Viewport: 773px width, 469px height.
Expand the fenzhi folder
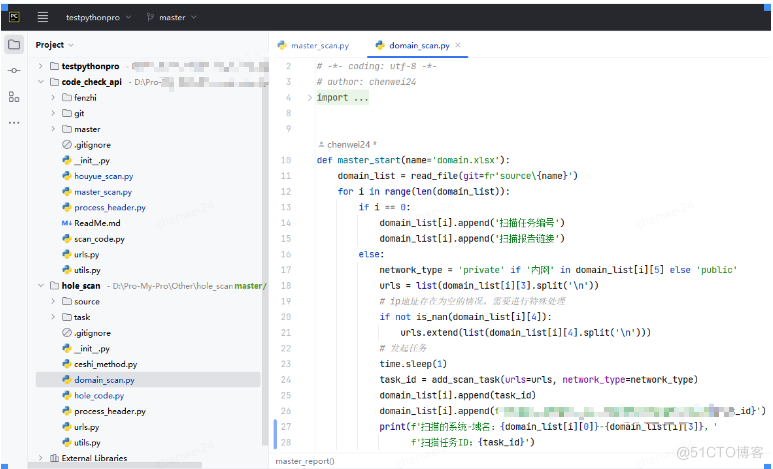click(54, 98)
